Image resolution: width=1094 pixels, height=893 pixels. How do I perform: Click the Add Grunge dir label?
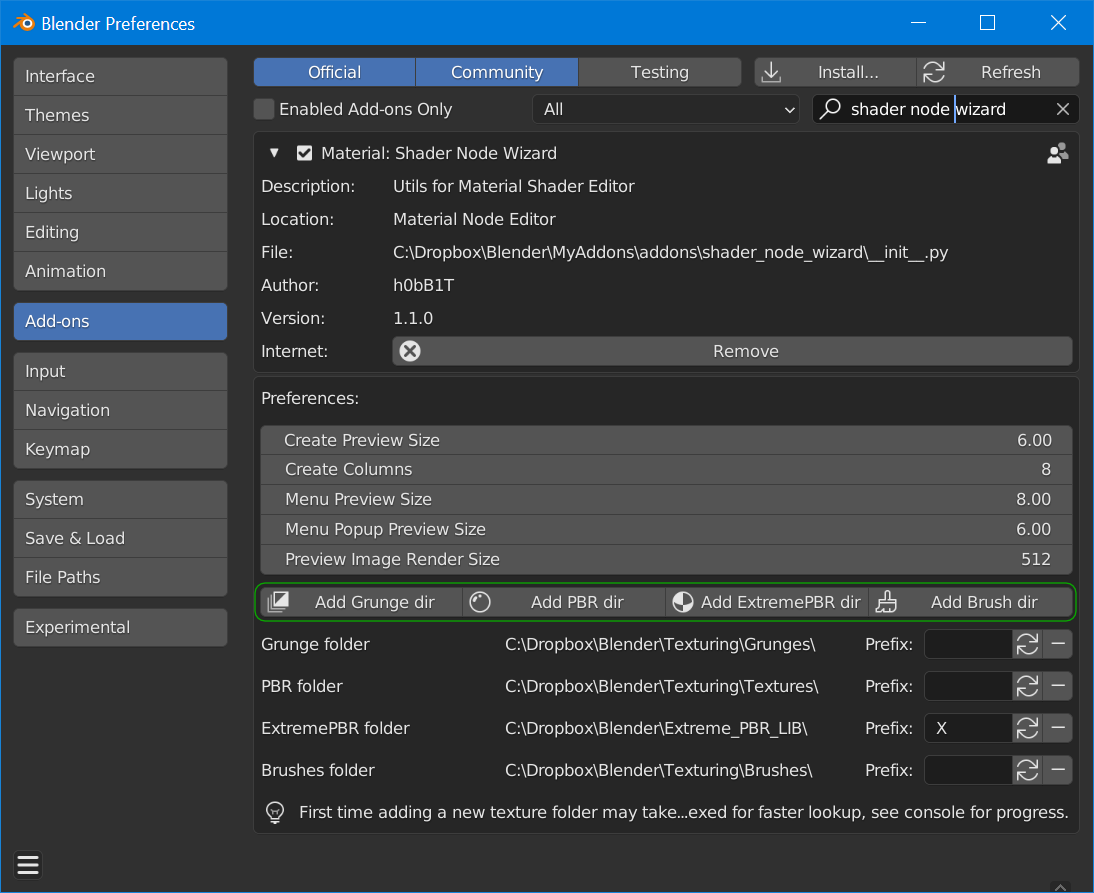tap(375, 602)
